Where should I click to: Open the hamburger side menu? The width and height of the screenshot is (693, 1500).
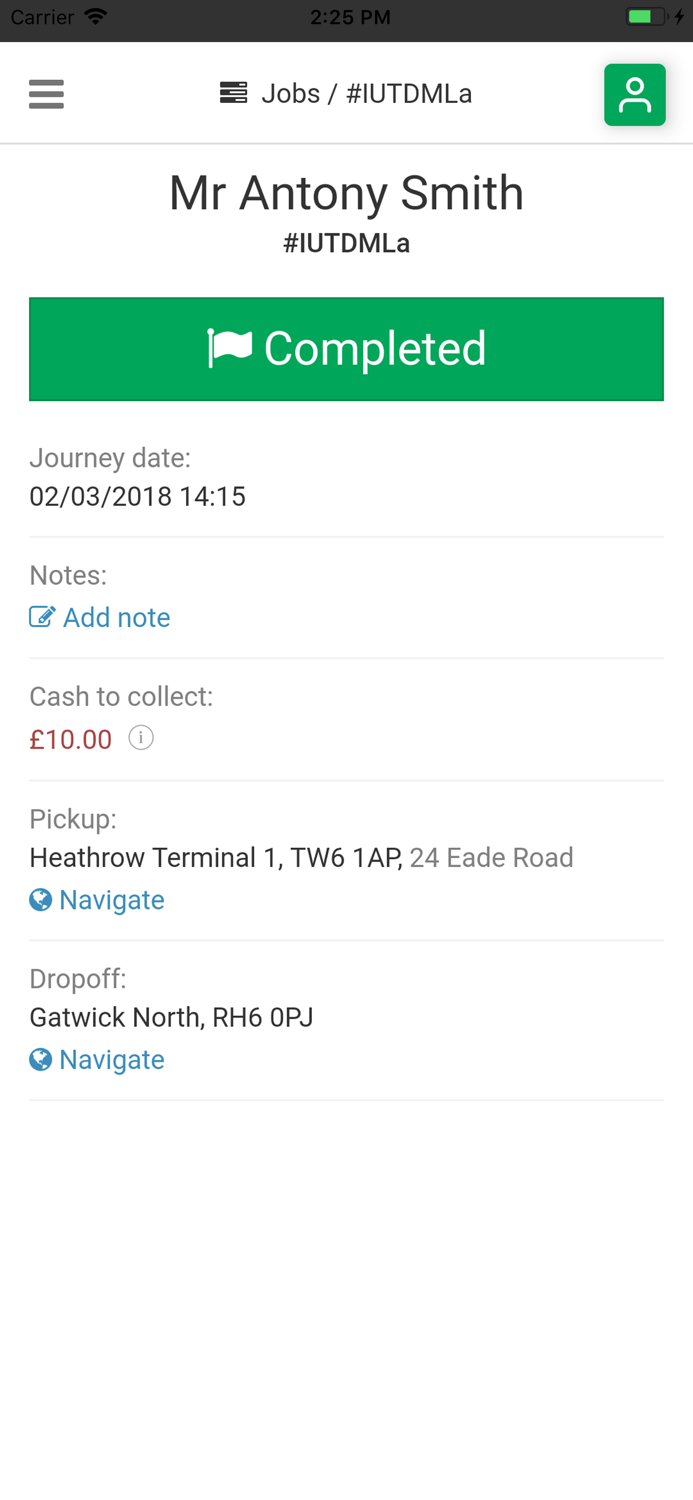(x=46, y=94)
